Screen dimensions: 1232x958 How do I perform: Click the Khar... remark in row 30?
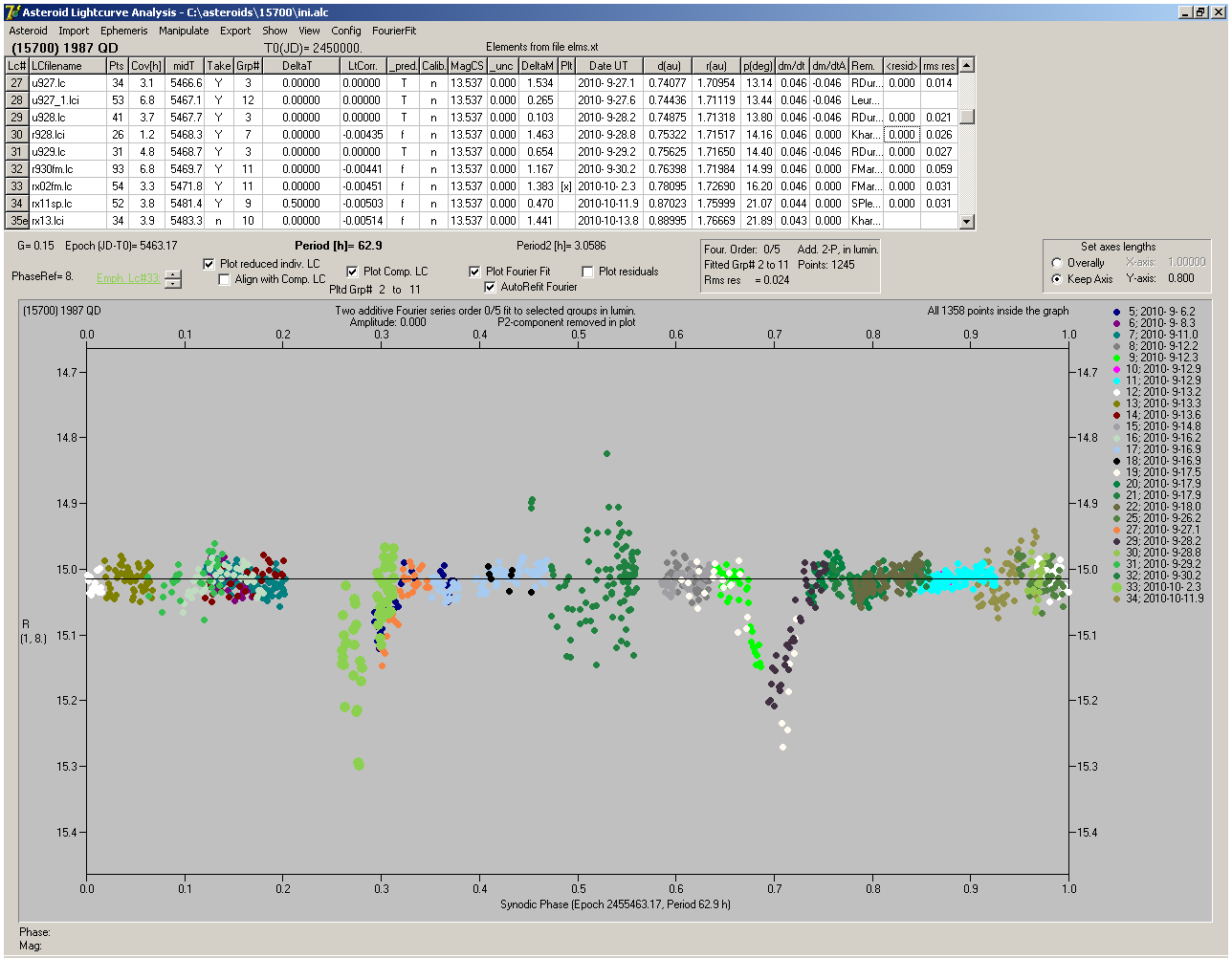[x=866, y=135]
